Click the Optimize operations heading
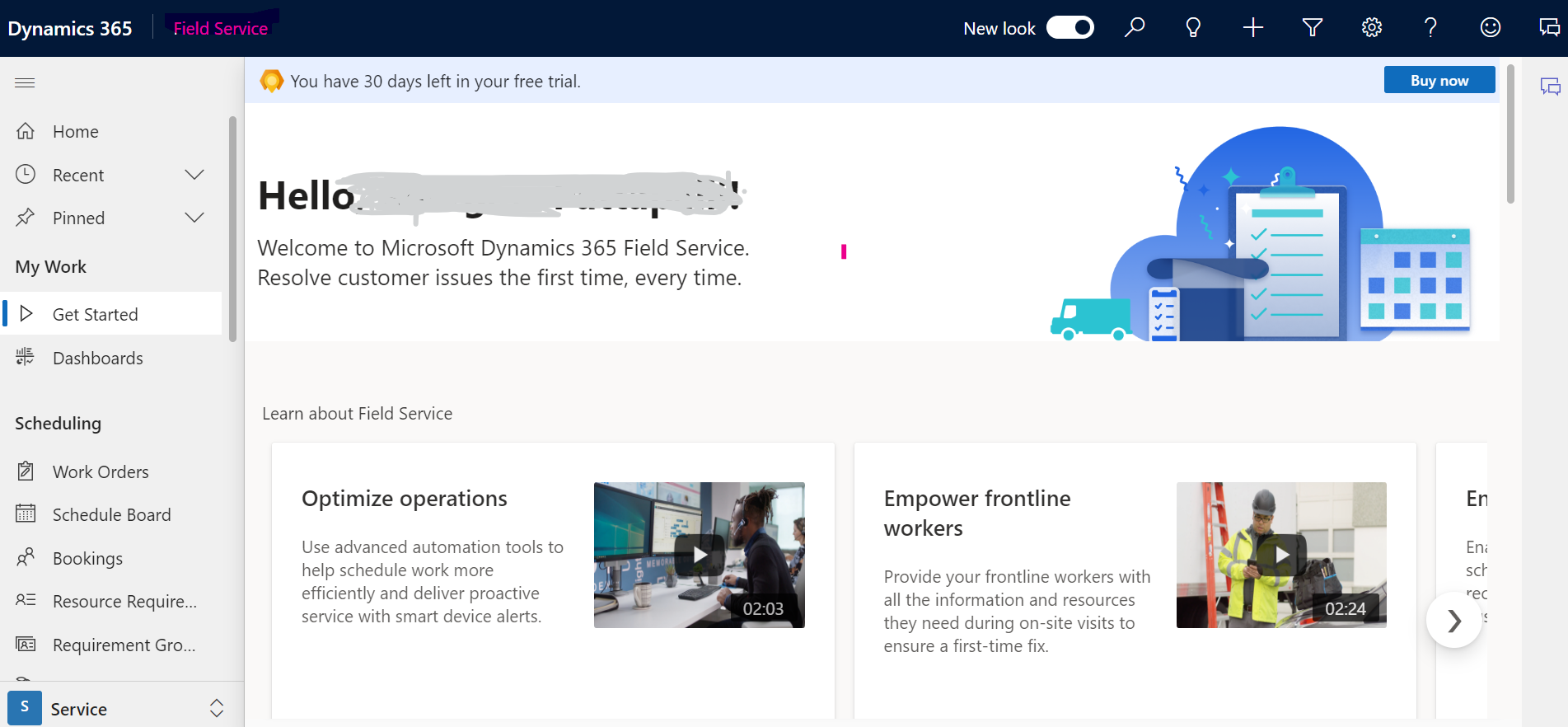 click(405, 499)
